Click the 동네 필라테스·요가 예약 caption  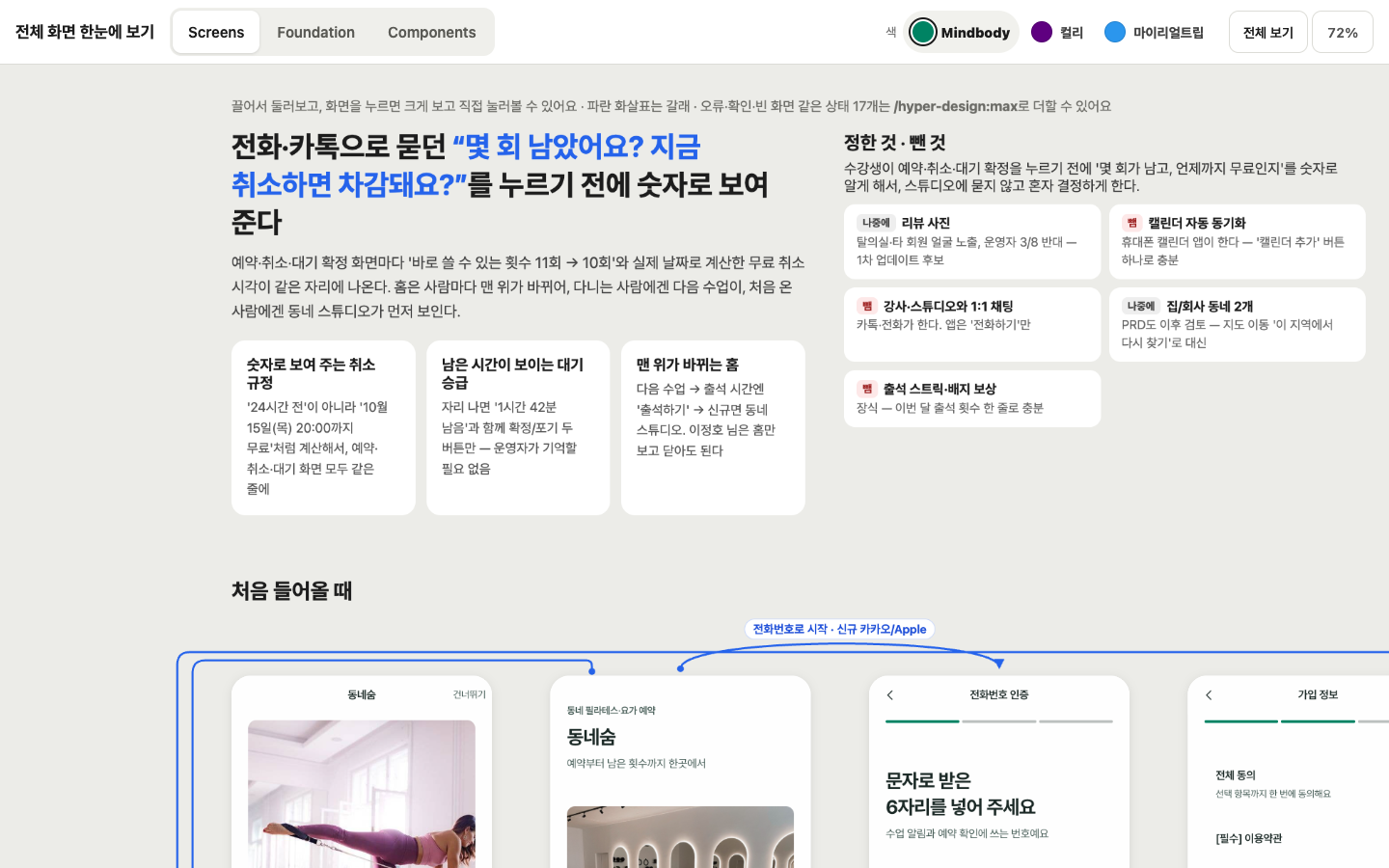point(611,711)
